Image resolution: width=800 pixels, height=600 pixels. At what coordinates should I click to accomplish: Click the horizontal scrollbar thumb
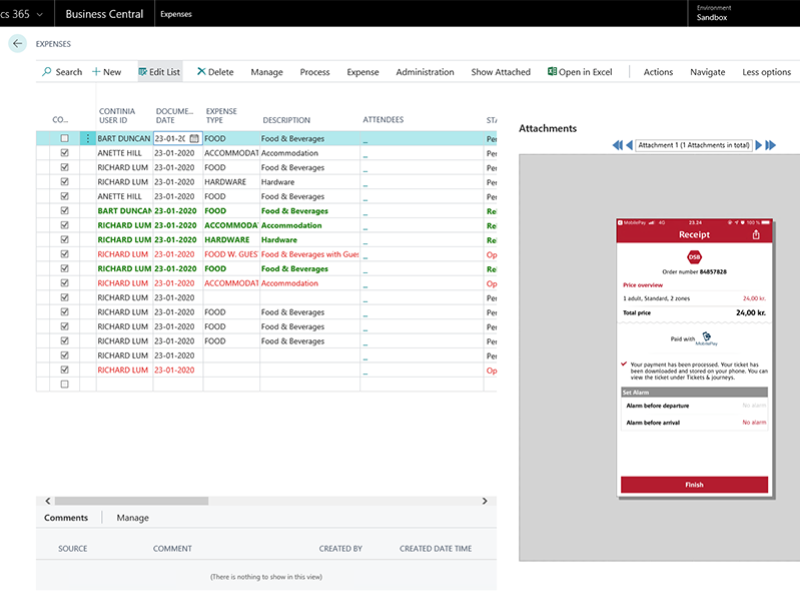point(131,501)
